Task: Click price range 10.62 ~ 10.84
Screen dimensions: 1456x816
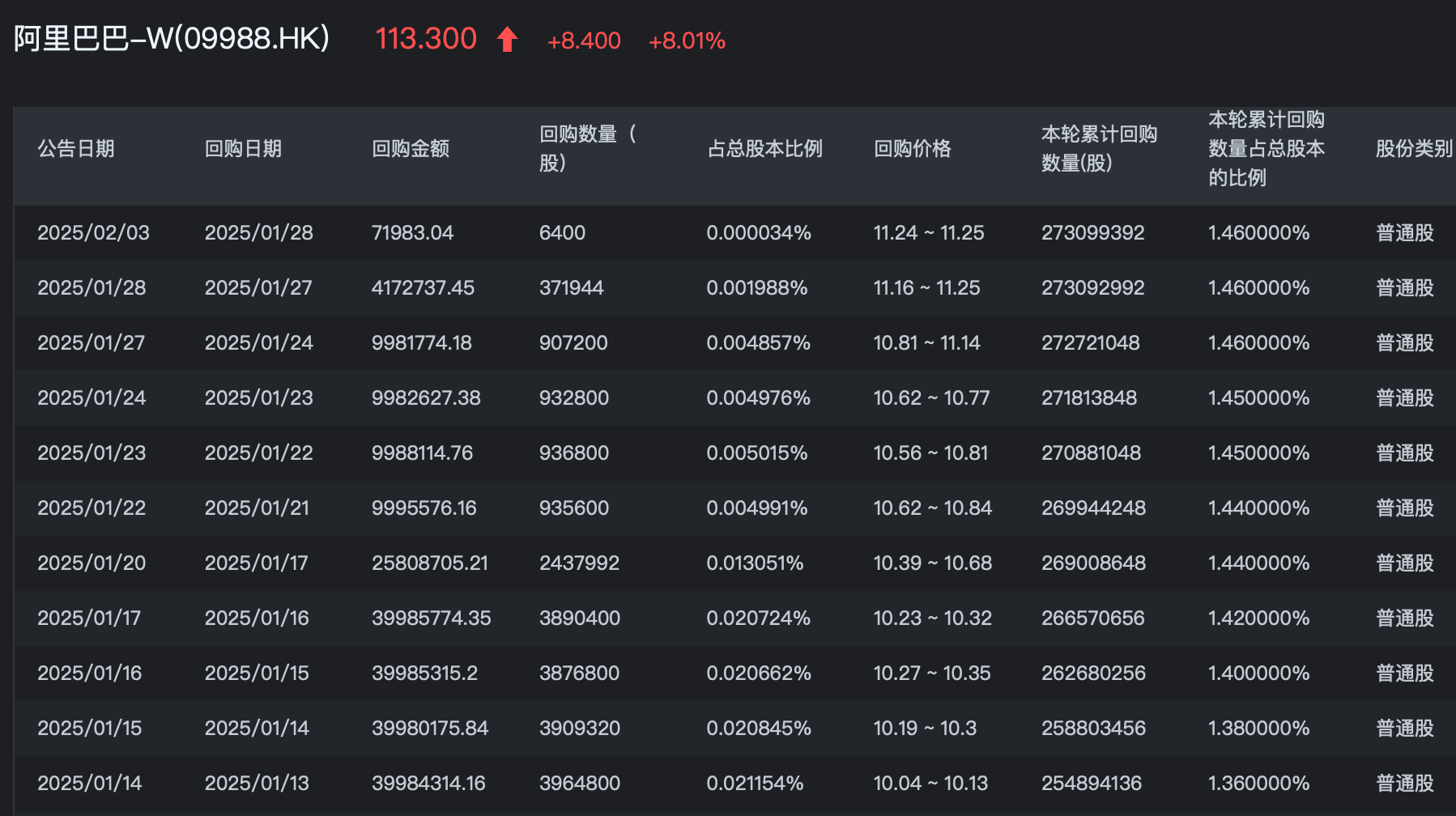Action: point(932,508)
